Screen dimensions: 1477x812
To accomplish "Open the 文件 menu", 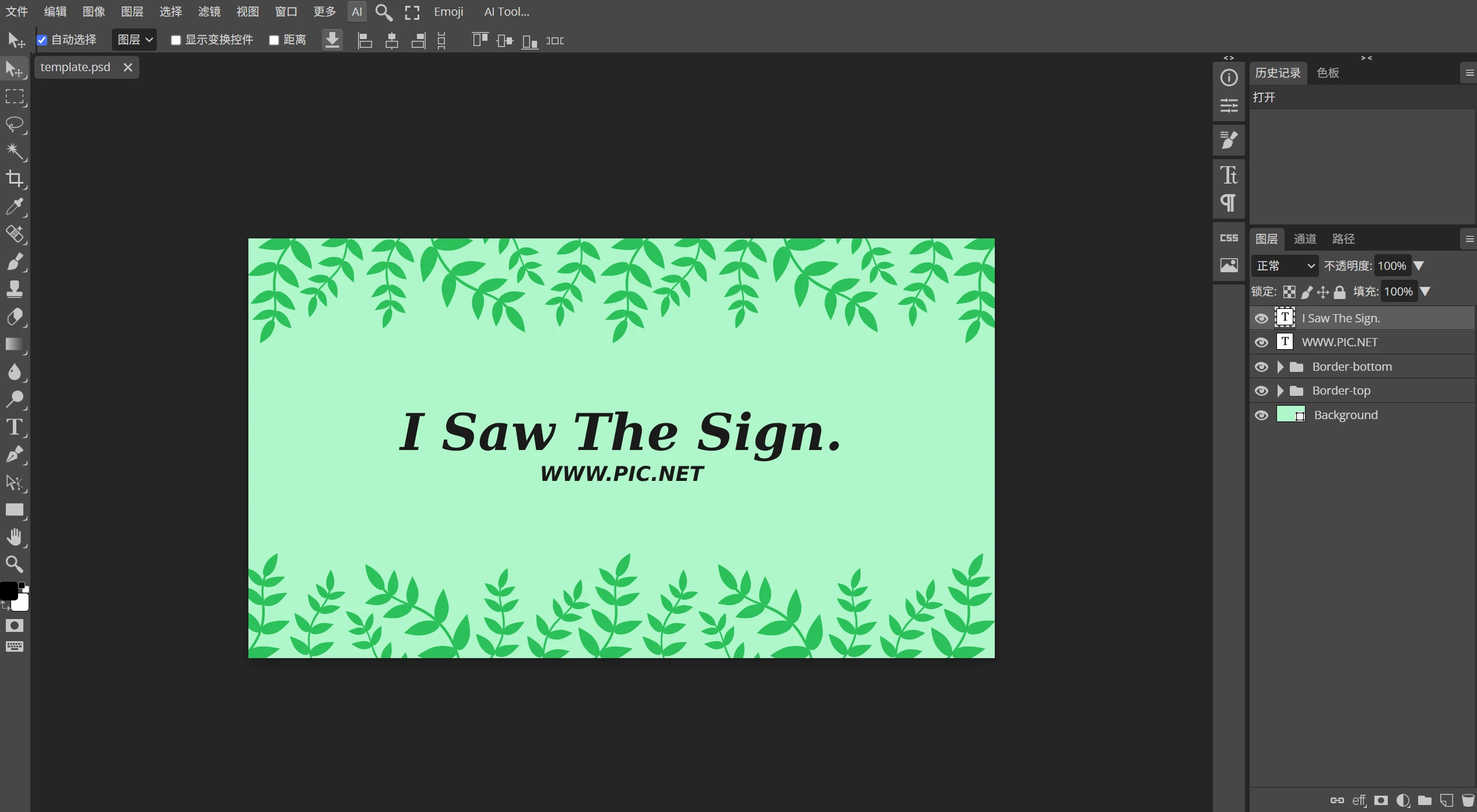I will click(17, 12).
